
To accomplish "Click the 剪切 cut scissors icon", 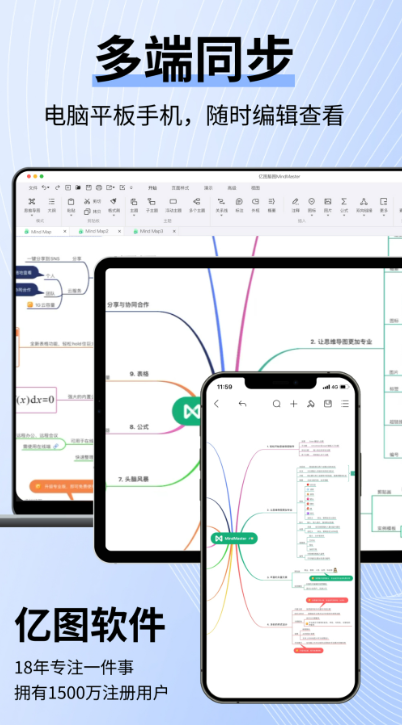I will (87, 201).
